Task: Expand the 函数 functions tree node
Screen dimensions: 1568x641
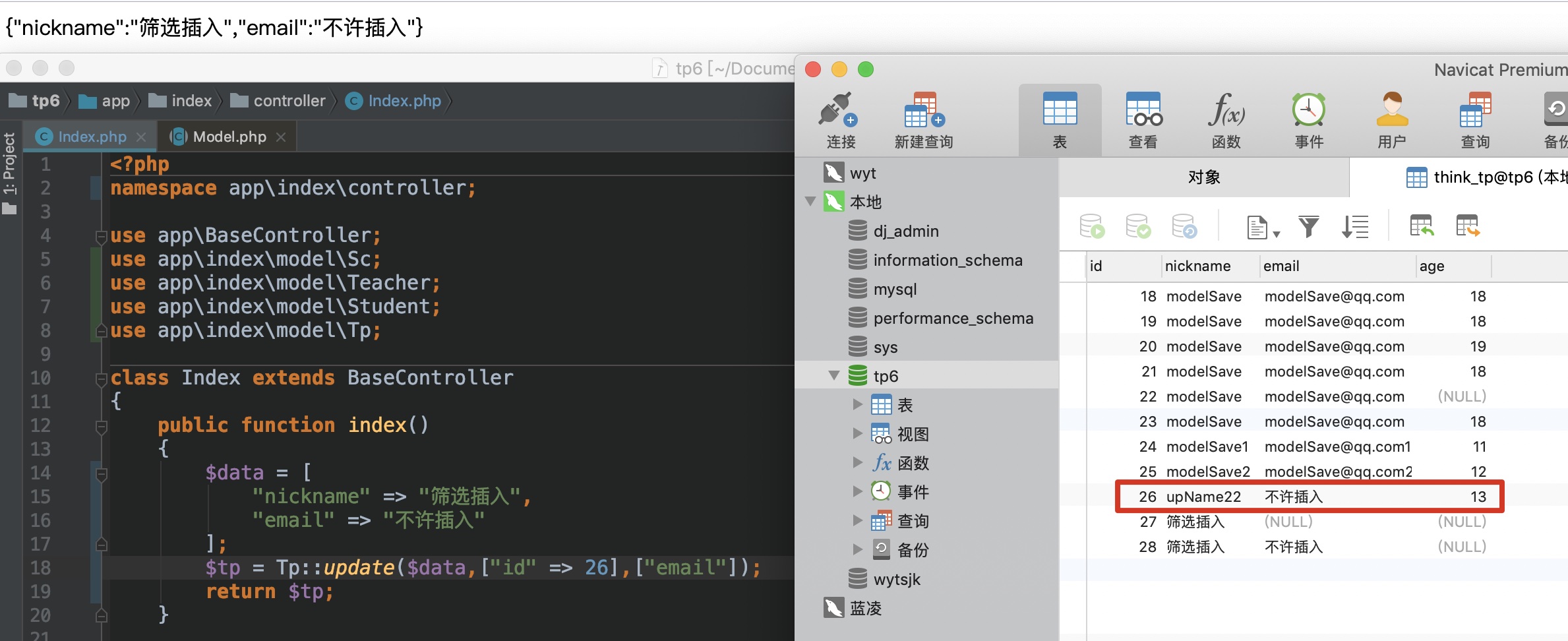Action: coord(857,462)
